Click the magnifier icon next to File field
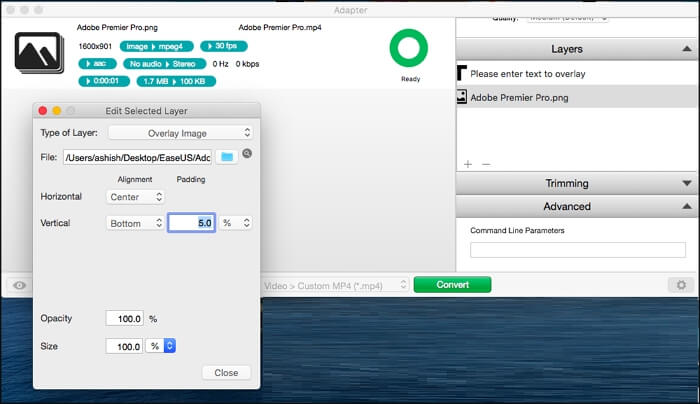700x404 pixels. (x=247, y=154)
